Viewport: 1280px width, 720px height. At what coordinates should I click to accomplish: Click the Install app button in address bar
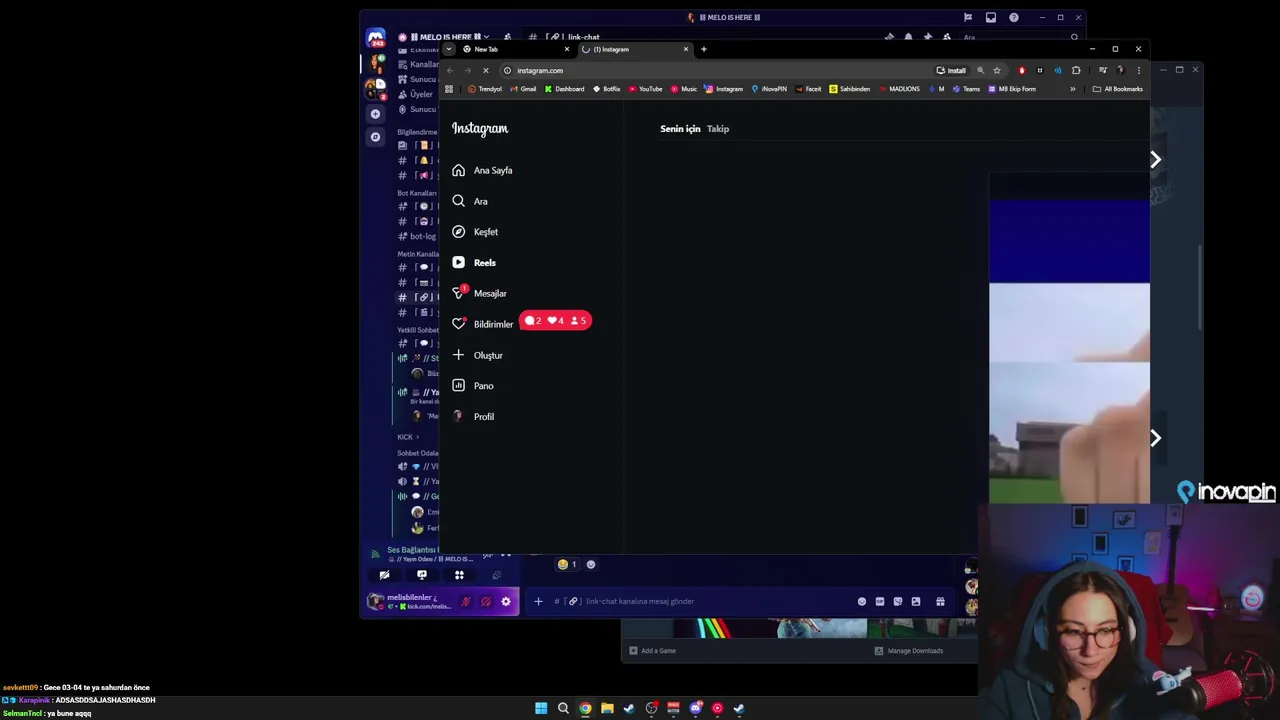[951, 70]
